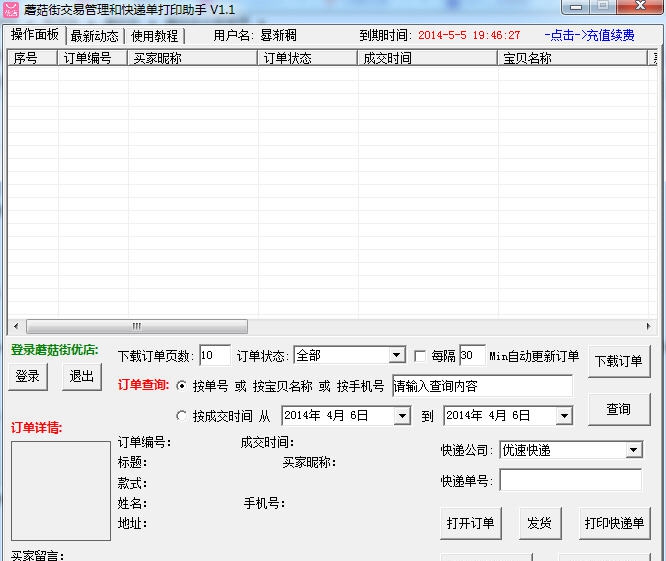Viewport: 666px width, 561px height.
Task: Select the 按单号 query radio button
Action: coord(181,386)
